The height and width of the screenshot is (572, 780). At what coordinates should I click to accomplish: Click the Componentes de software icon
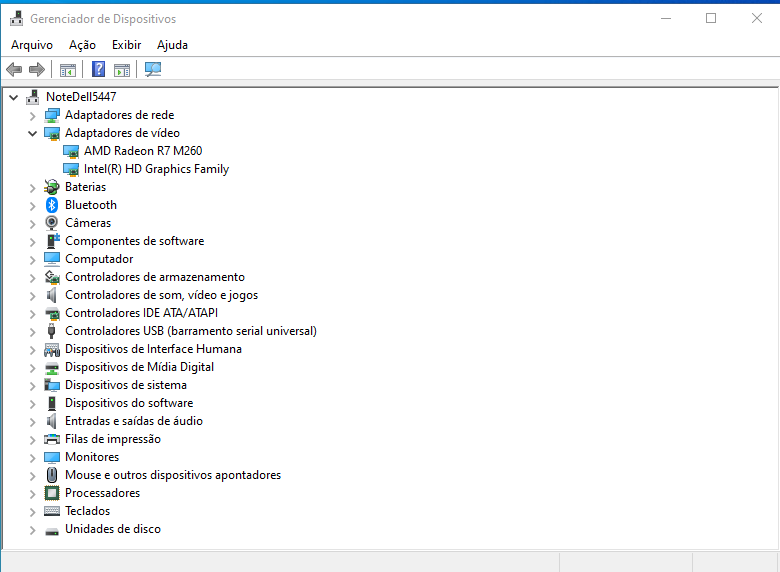click(52, 241)
